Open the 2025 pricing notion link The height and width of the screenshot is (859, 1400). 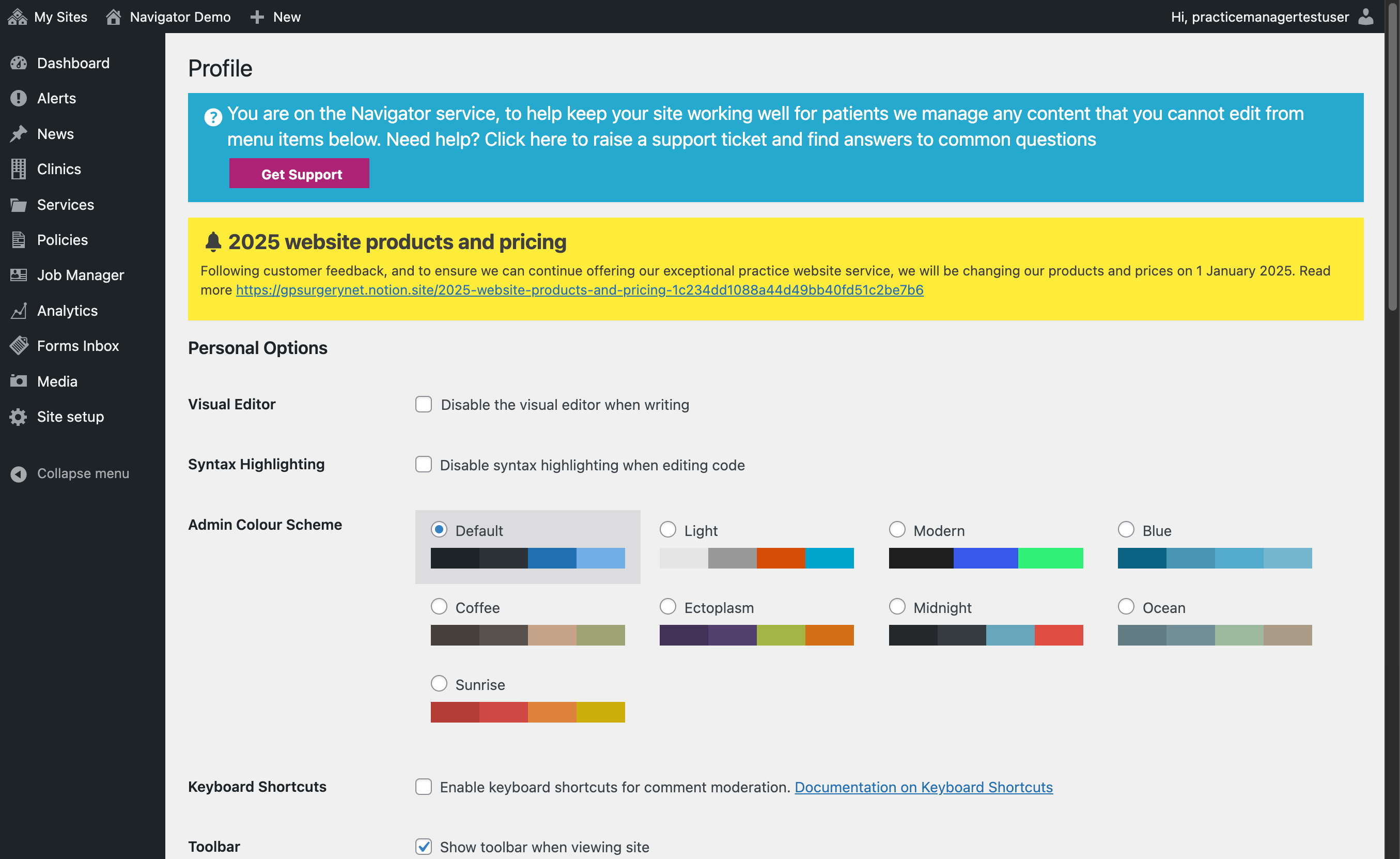click(x=580, y=290)
